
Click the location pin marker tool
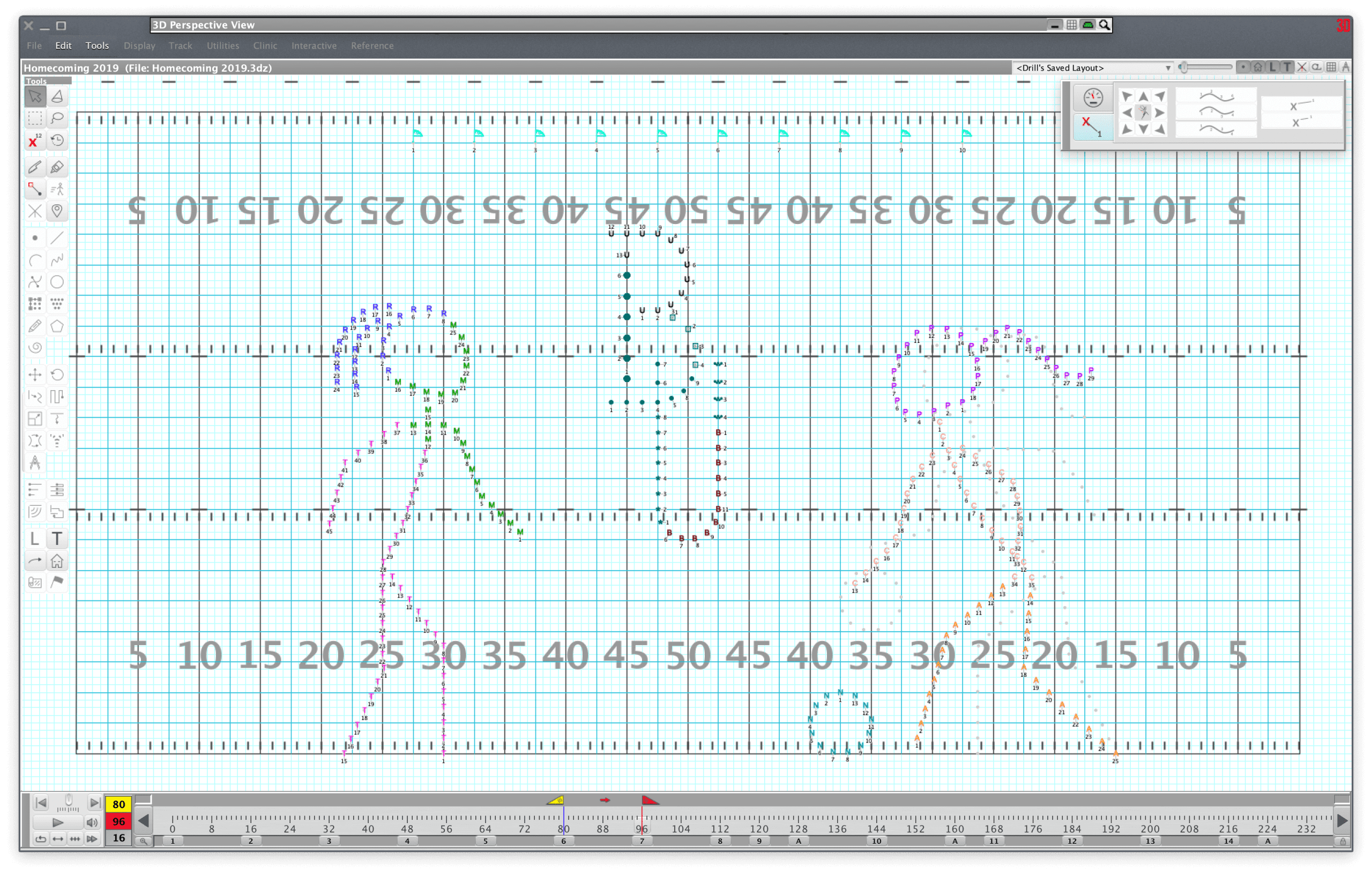click(x=57, y=211)
